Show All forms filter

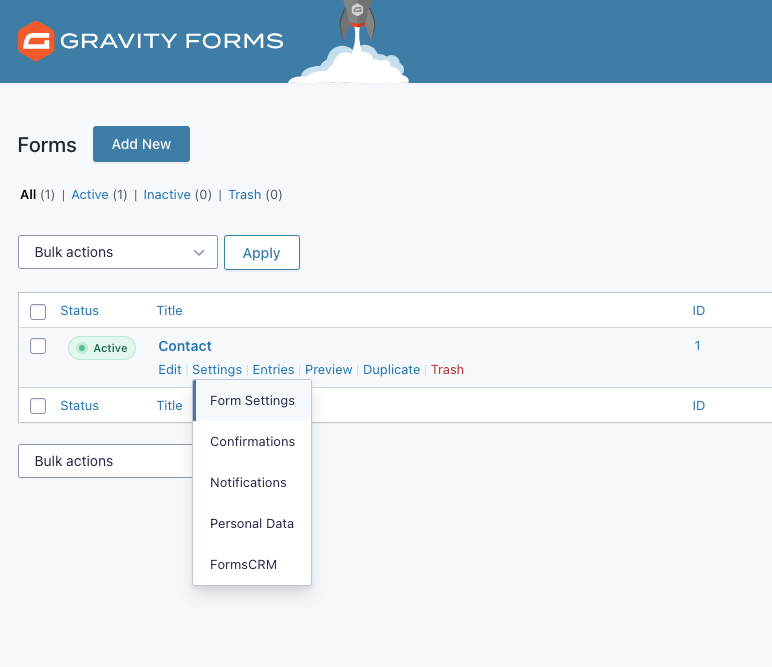pyautogui.click(x=28, y=194)
